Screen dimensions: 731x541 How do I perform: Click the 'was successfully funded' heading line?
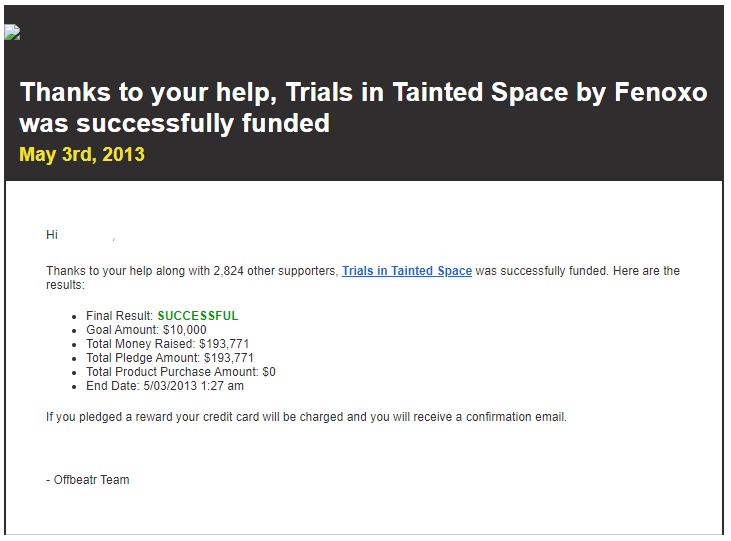(174, 123)
